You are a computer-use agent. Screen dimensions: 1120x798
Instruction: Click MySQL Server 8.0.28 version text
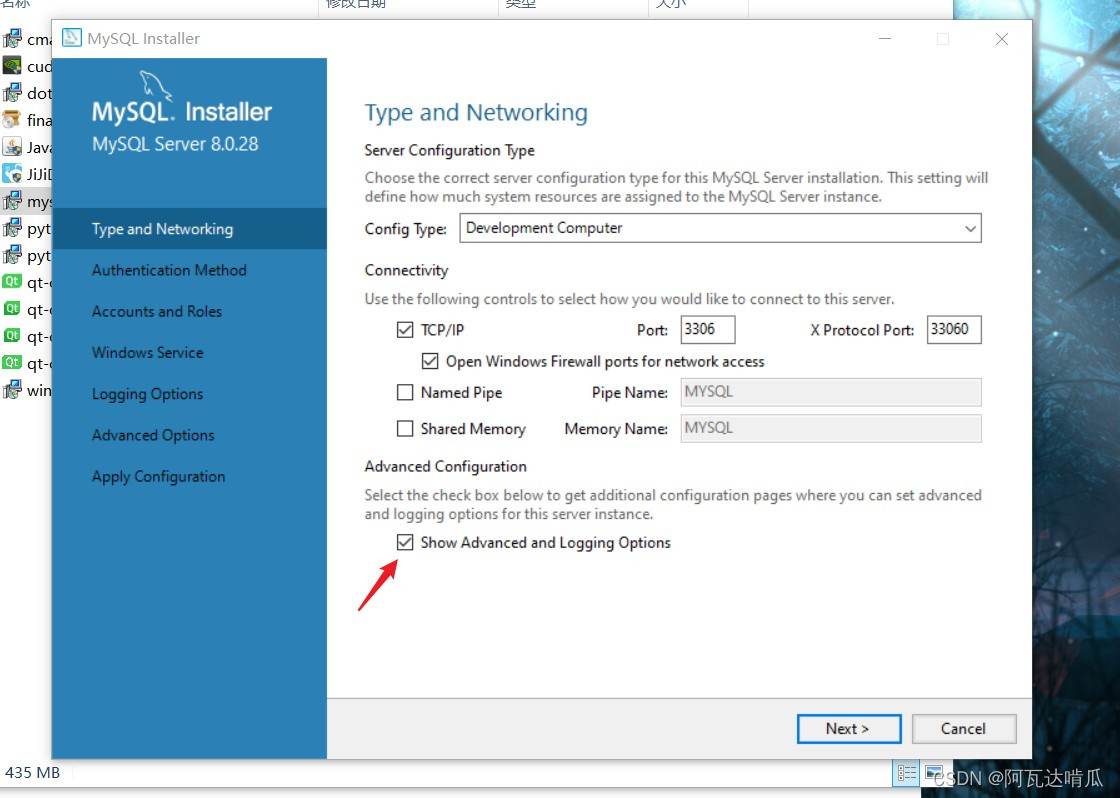(x=175, y=144)
